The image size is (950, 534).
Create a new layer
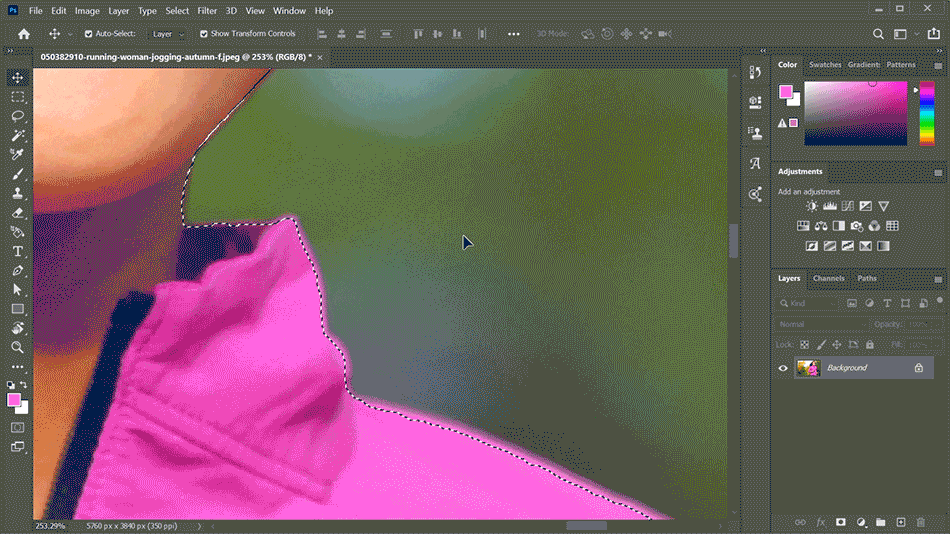click(901, 522)
